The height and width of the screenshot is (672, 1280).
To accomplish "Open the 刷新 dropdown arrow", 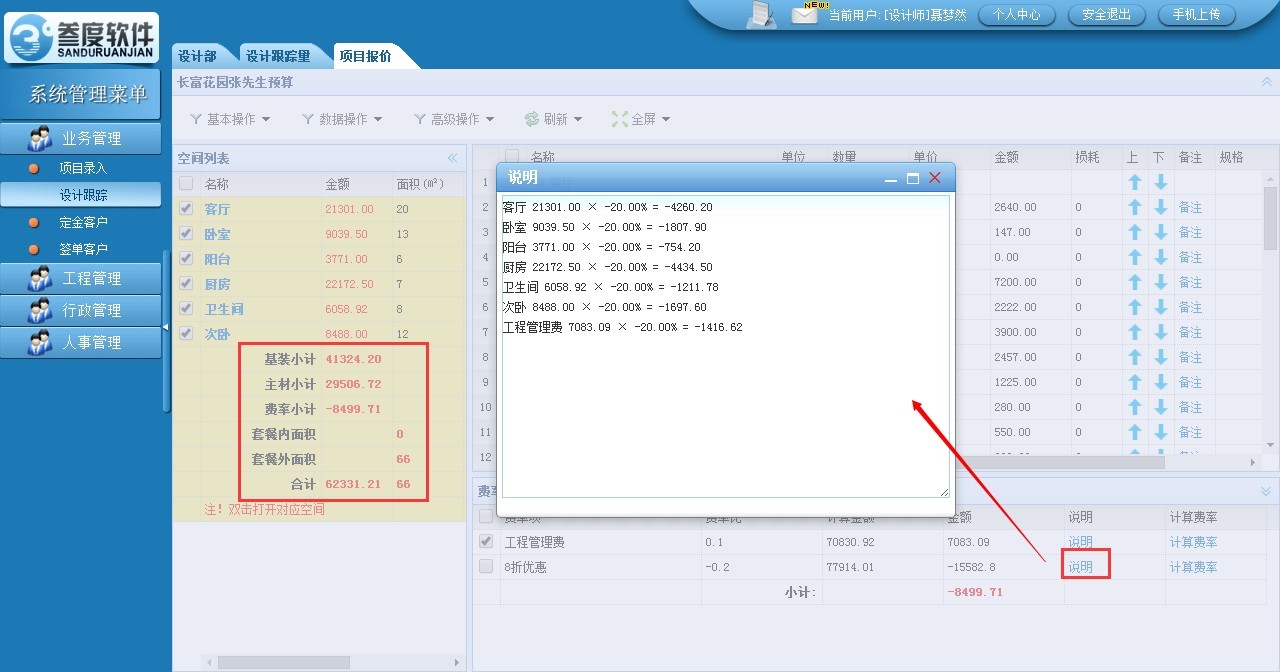I will pos(578,120).
